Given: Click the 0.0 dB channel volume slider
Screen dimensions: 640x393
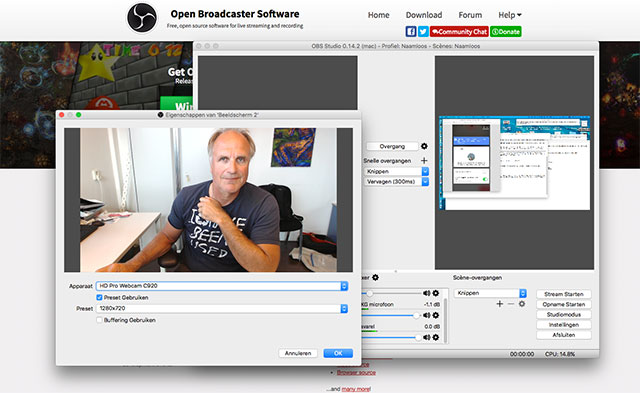Looking at the screenshot, I should pyautogui.click(x=392, y=337).
